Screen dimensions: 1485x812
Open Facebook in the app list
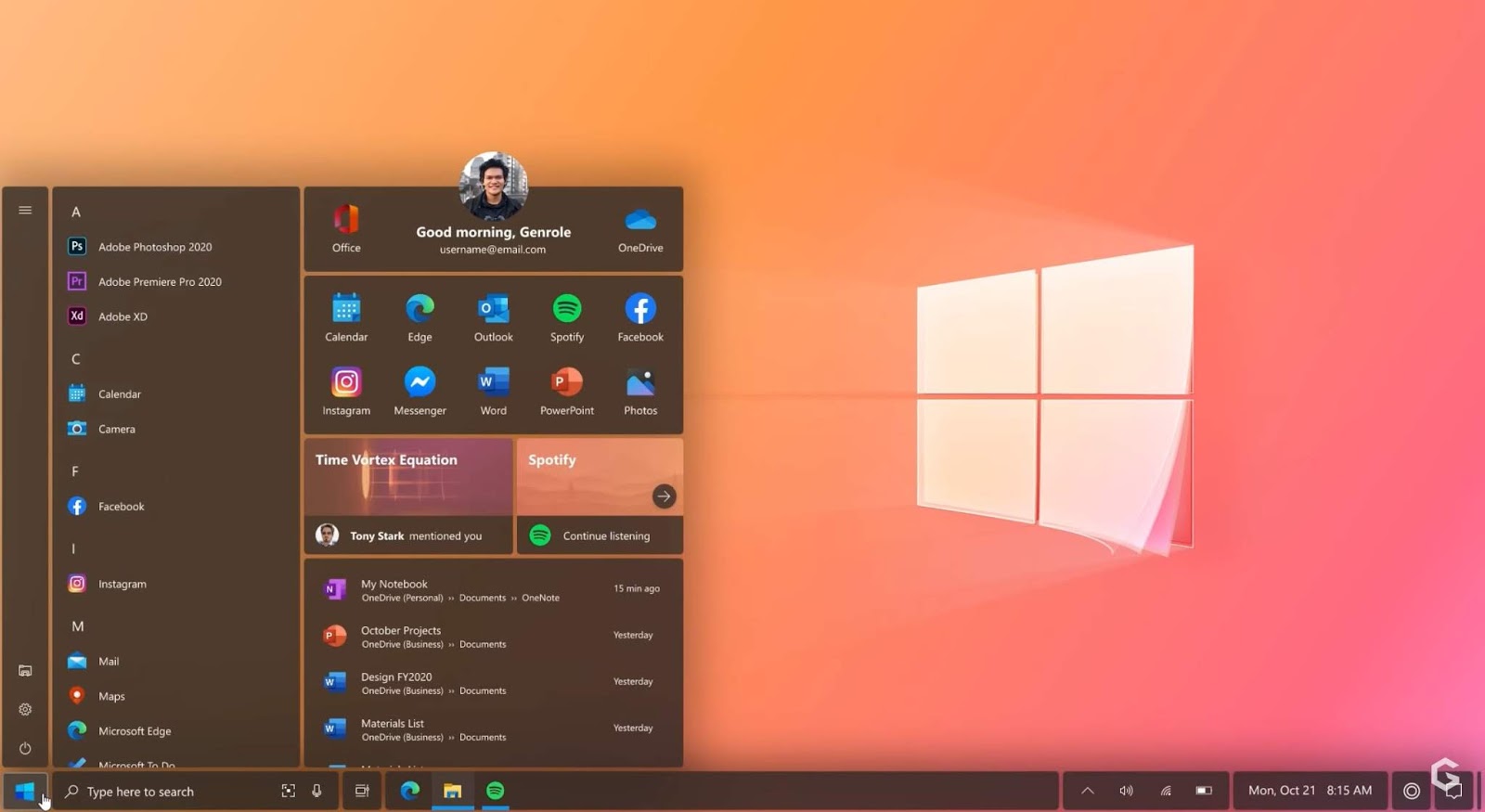click(107, 506)
